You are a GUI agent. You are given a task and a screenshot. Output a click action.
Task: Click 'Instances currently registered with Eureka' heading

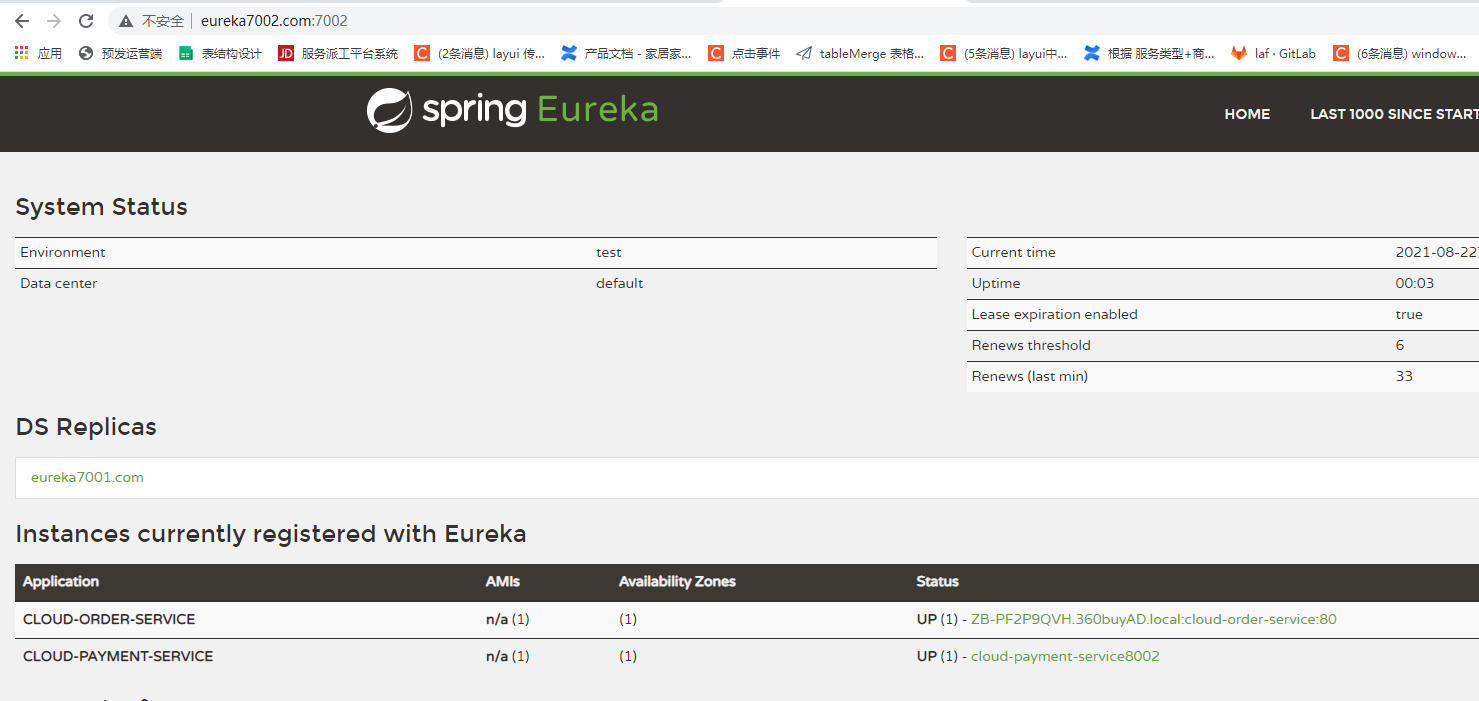(x=271, y=534)
